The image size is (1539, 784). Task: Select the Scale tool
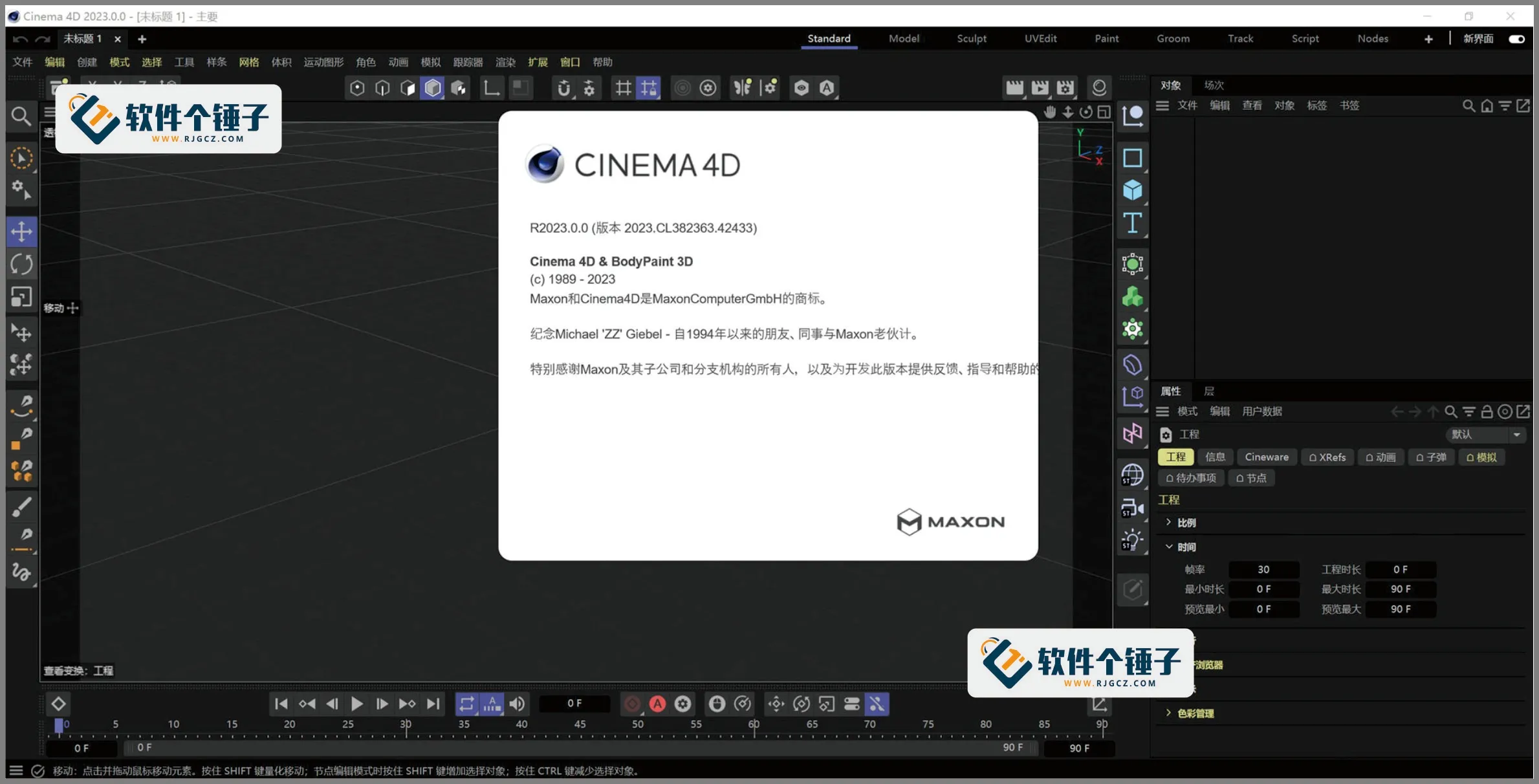(21, 297)
